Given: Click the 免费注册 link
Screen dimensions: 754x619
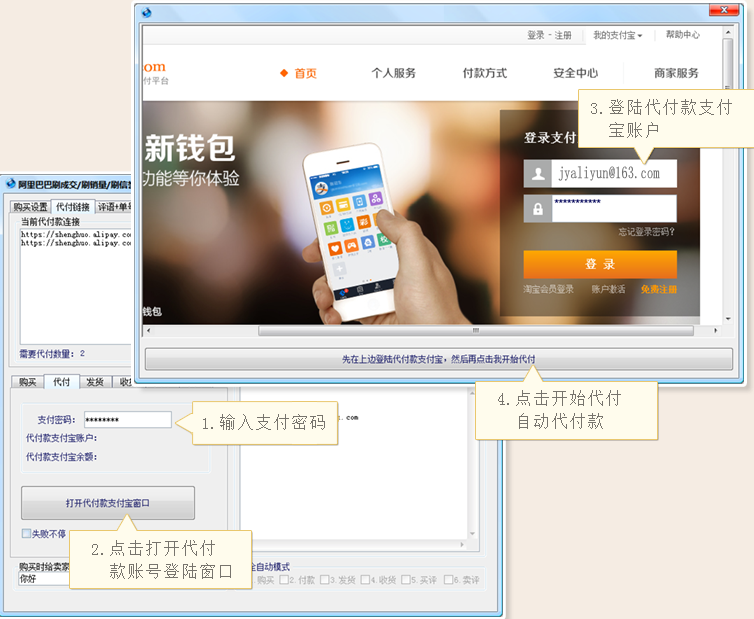Looking at the screenshot, I should click(x=658, y=289).
